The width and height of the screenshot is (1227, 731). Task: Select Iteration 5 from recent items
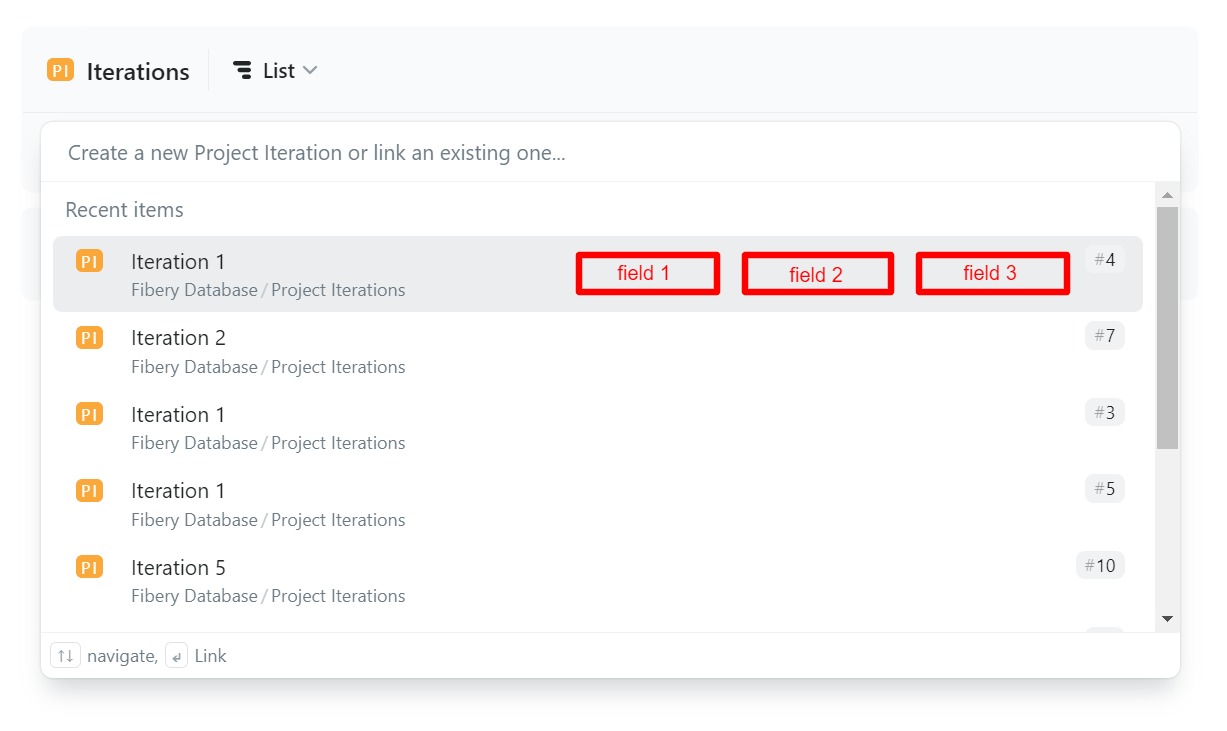pos(178,568)
